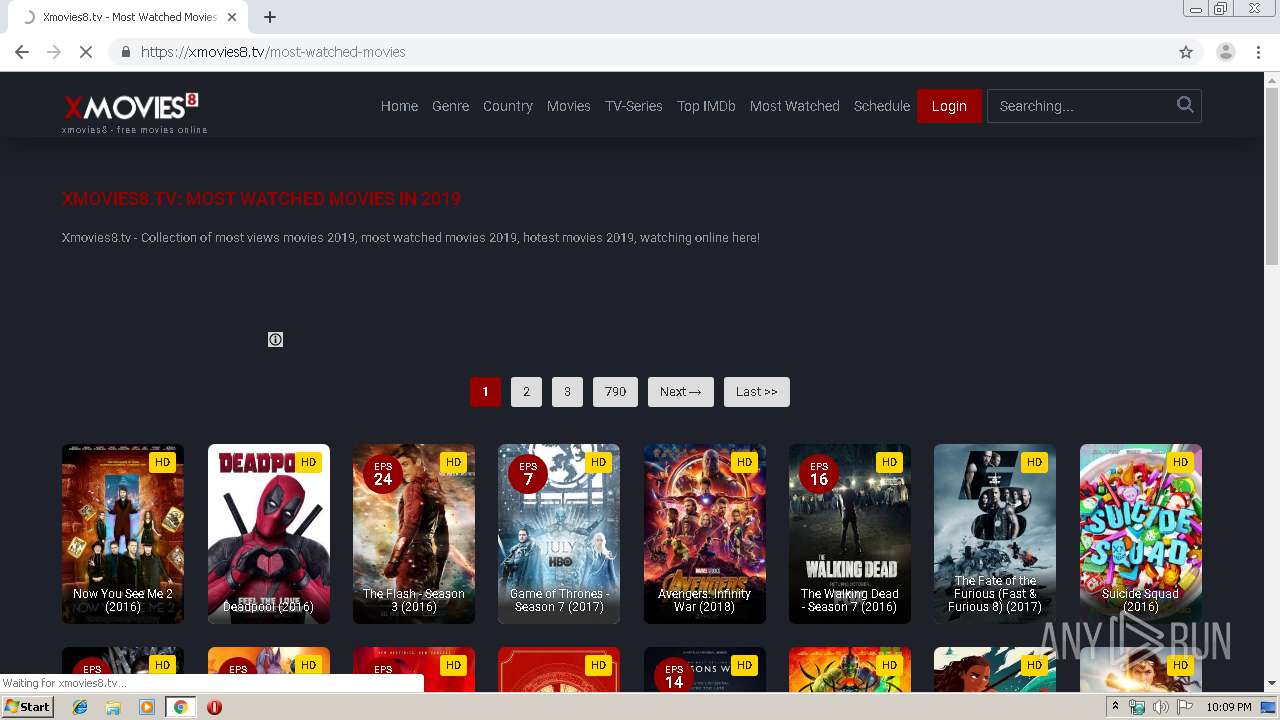Open Game of Thrones Season 7 poster
The height and width of the screenshot is (720, 1280).
coord(559,534)
